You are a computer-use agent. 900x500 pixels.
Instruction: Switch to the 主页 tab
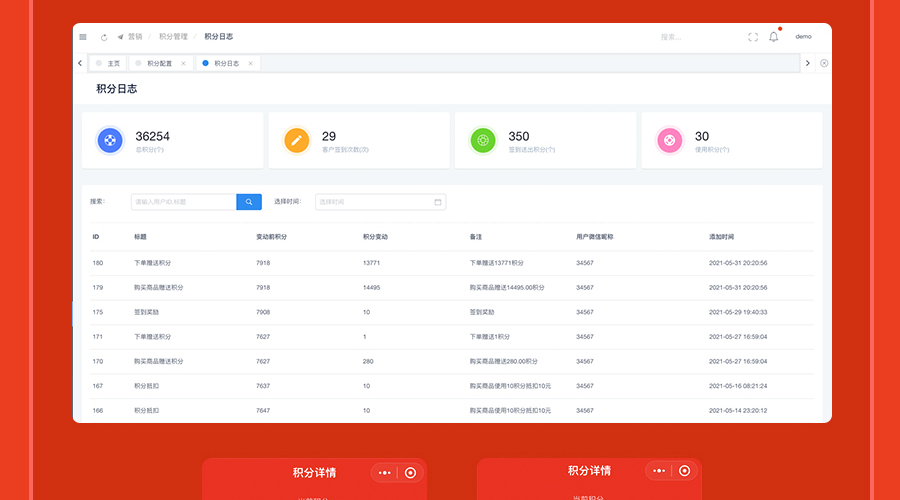[x=108, y=63]
